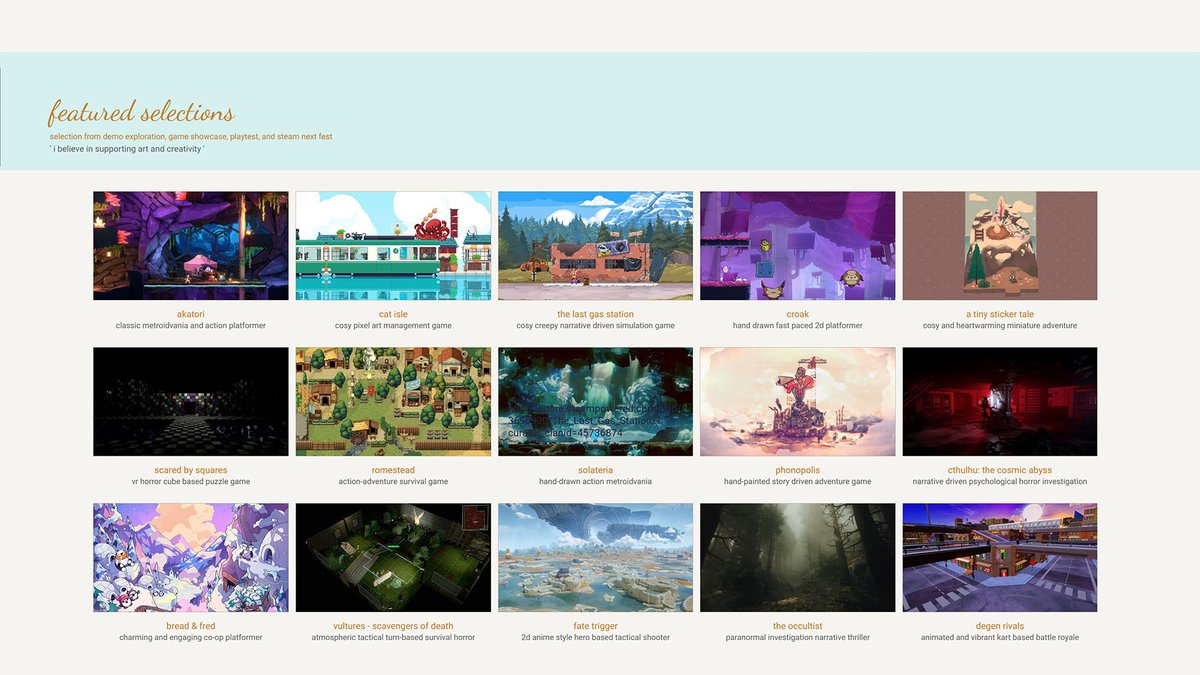
Task: Open the solateria game thumbnail
Action: coord(595,402)
